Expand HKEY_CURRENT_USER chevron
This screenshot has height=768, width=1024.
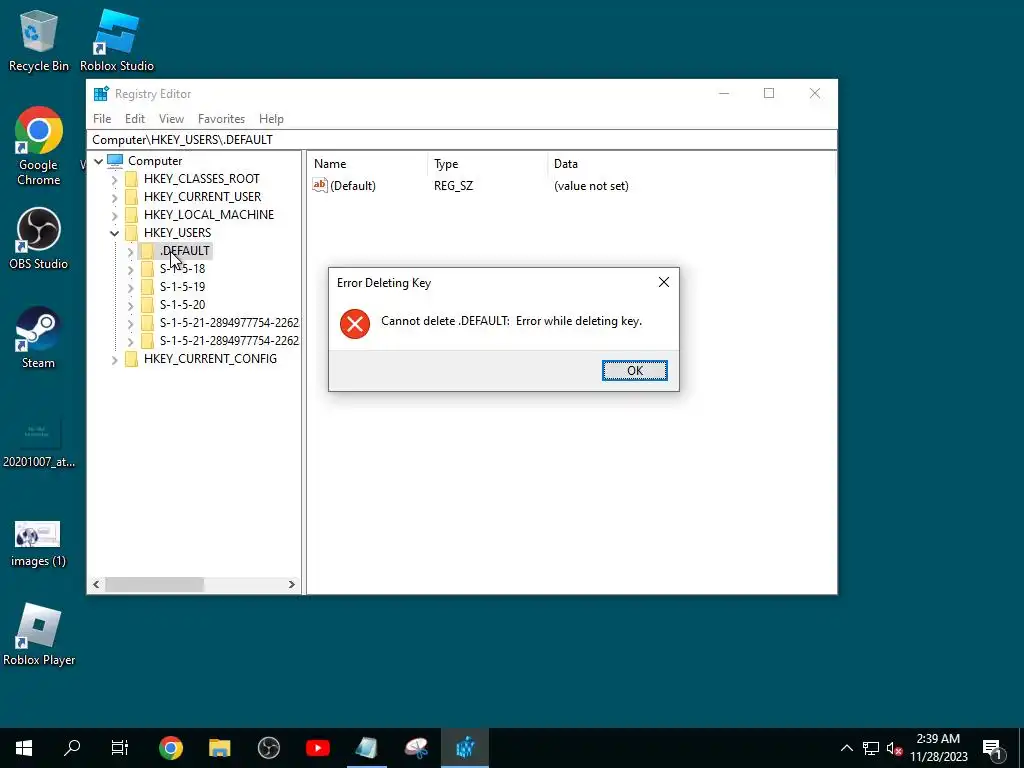click(x=114, y=197)
